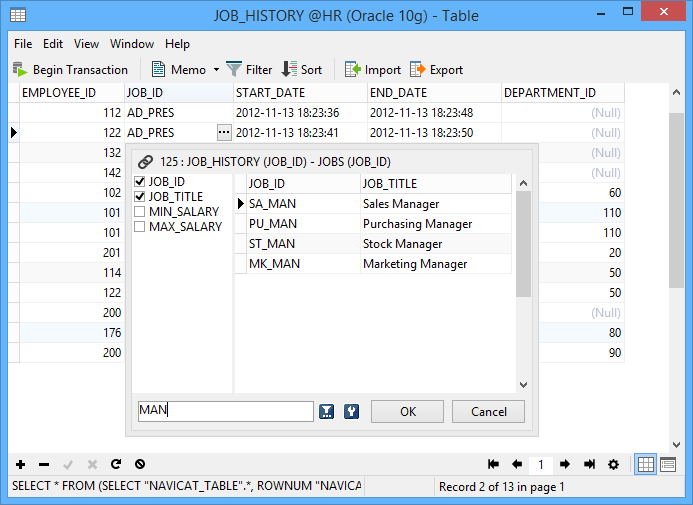Open the Help menu
This screenshot has width=693, height=505.
[177, 44]
